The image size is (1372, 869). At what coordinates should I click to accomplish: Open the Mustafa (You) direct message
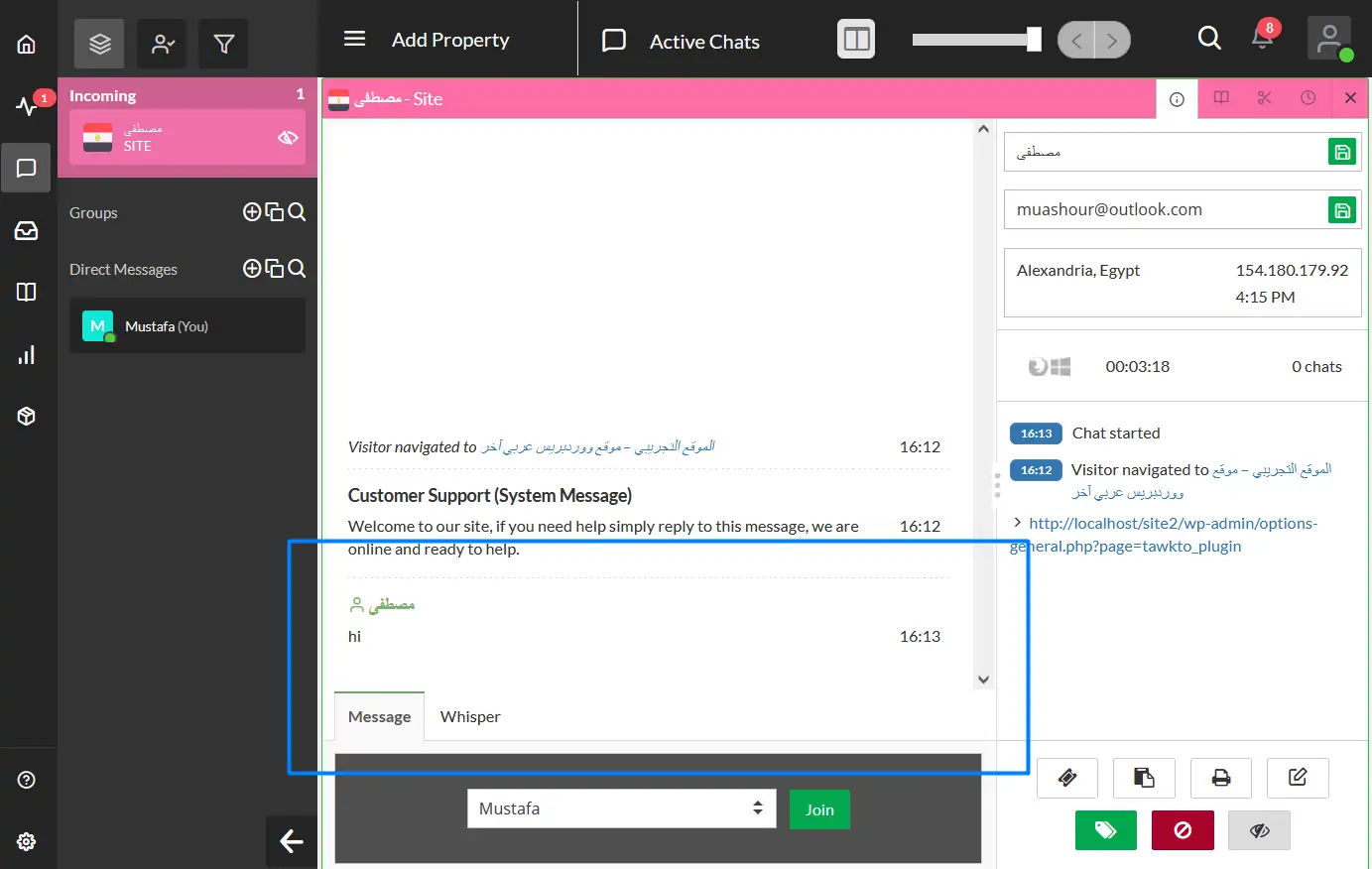point(187,325)
